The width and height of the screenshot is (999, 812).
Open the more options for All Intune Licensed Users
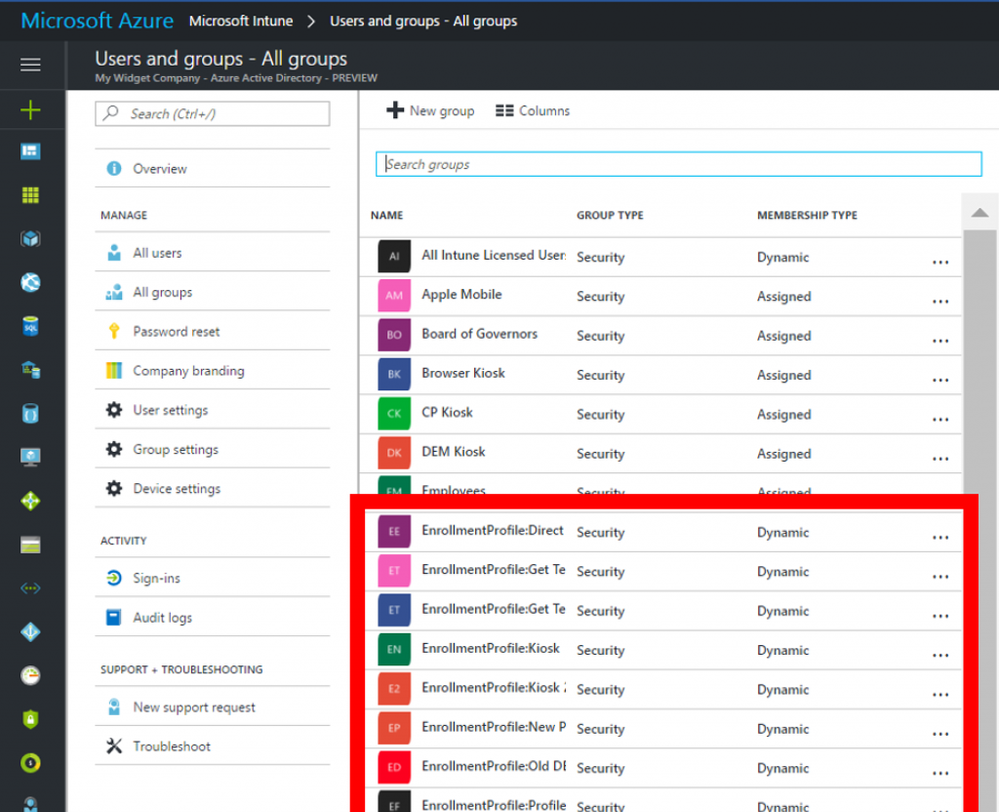tap(940, 261)
